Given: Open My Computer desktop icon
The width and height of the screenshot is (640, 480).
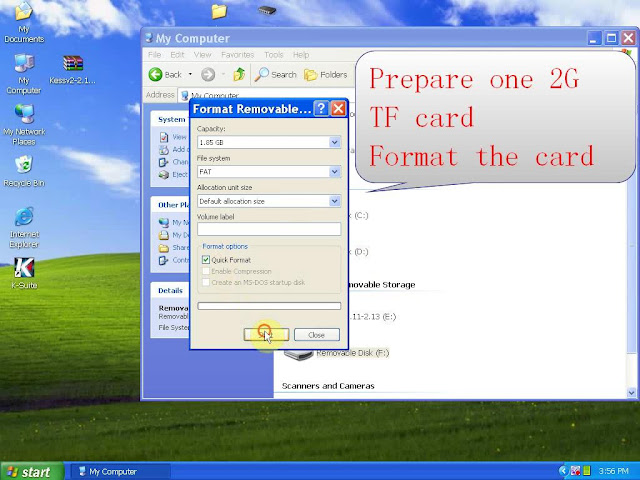Looking at the screenshot, I should pyautogui.click(x=24, y=74).
